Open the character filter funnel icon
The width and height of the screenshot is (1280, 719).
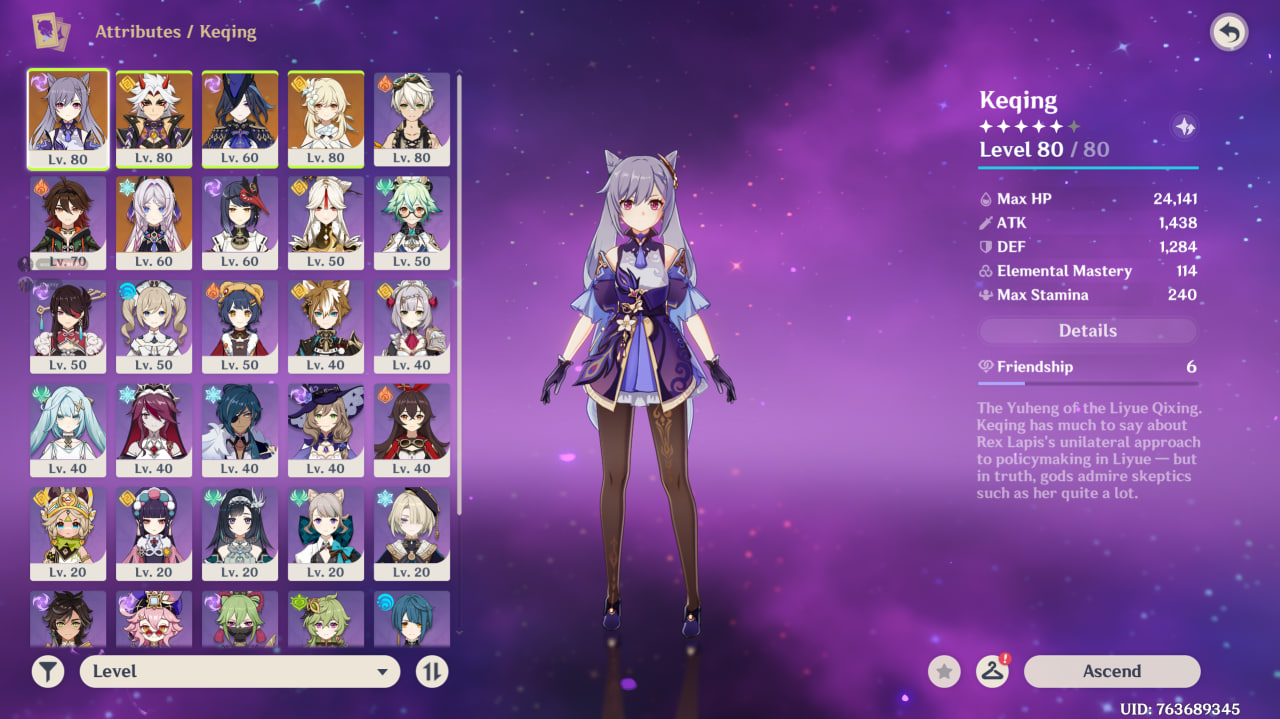pos(48,671)
